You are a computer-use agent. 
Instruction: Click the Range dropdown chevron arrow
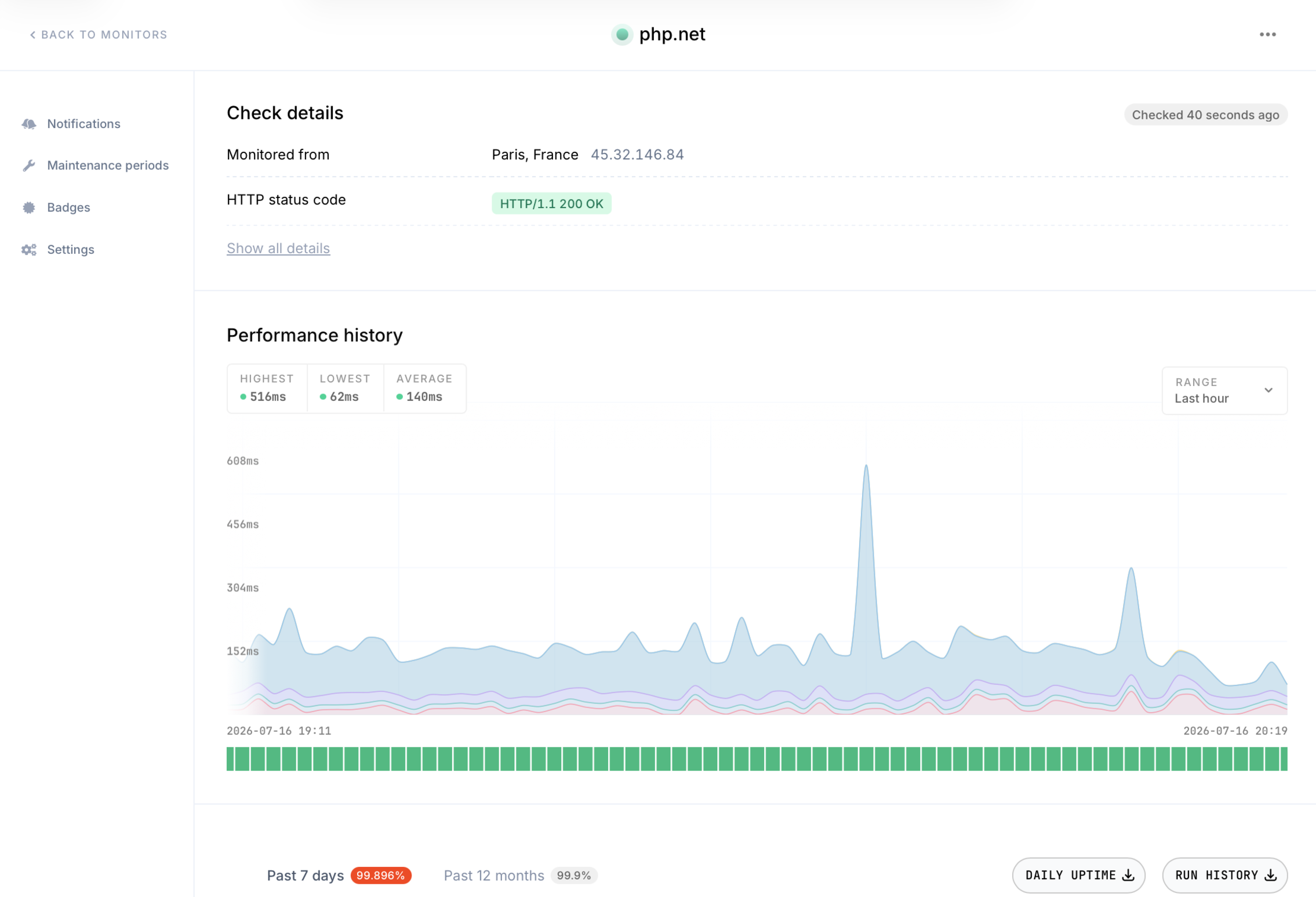[x=1268, y=391]
